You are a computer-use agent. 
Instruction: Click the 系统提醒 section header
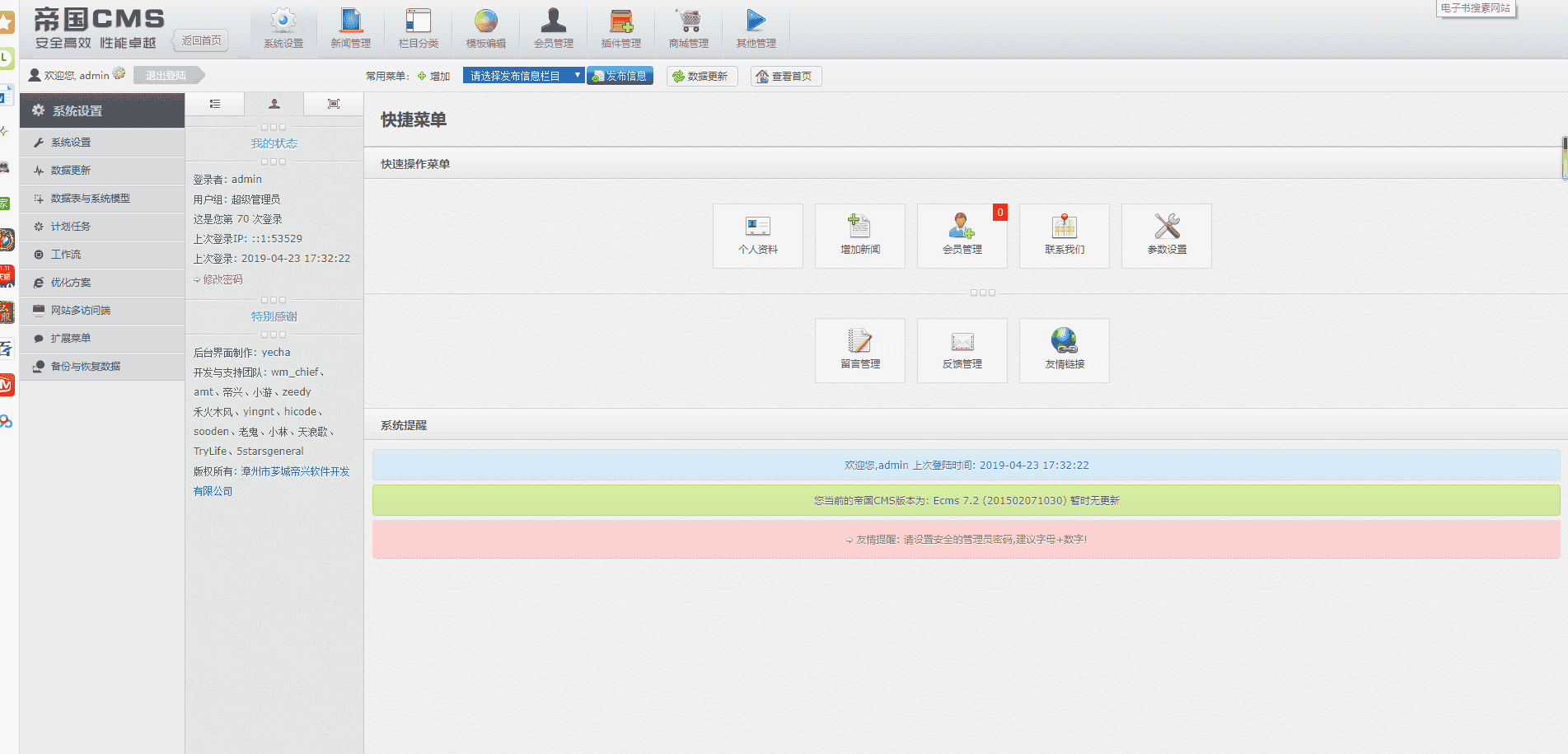(404, 425)
